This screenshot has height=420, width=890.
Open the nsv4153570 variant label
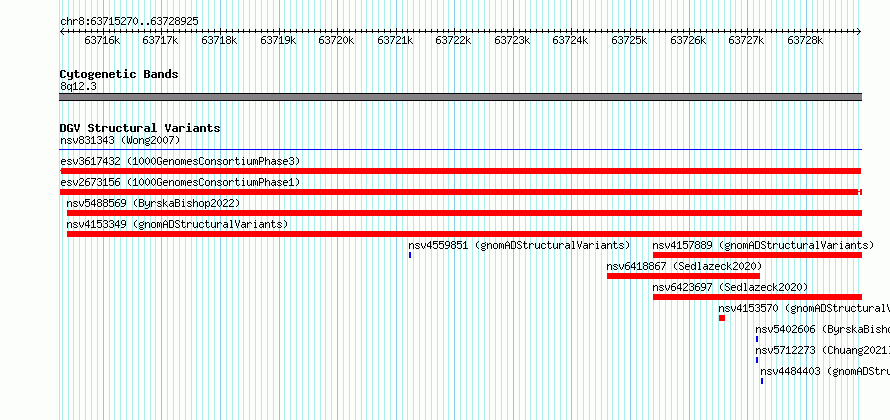[804, 308]
